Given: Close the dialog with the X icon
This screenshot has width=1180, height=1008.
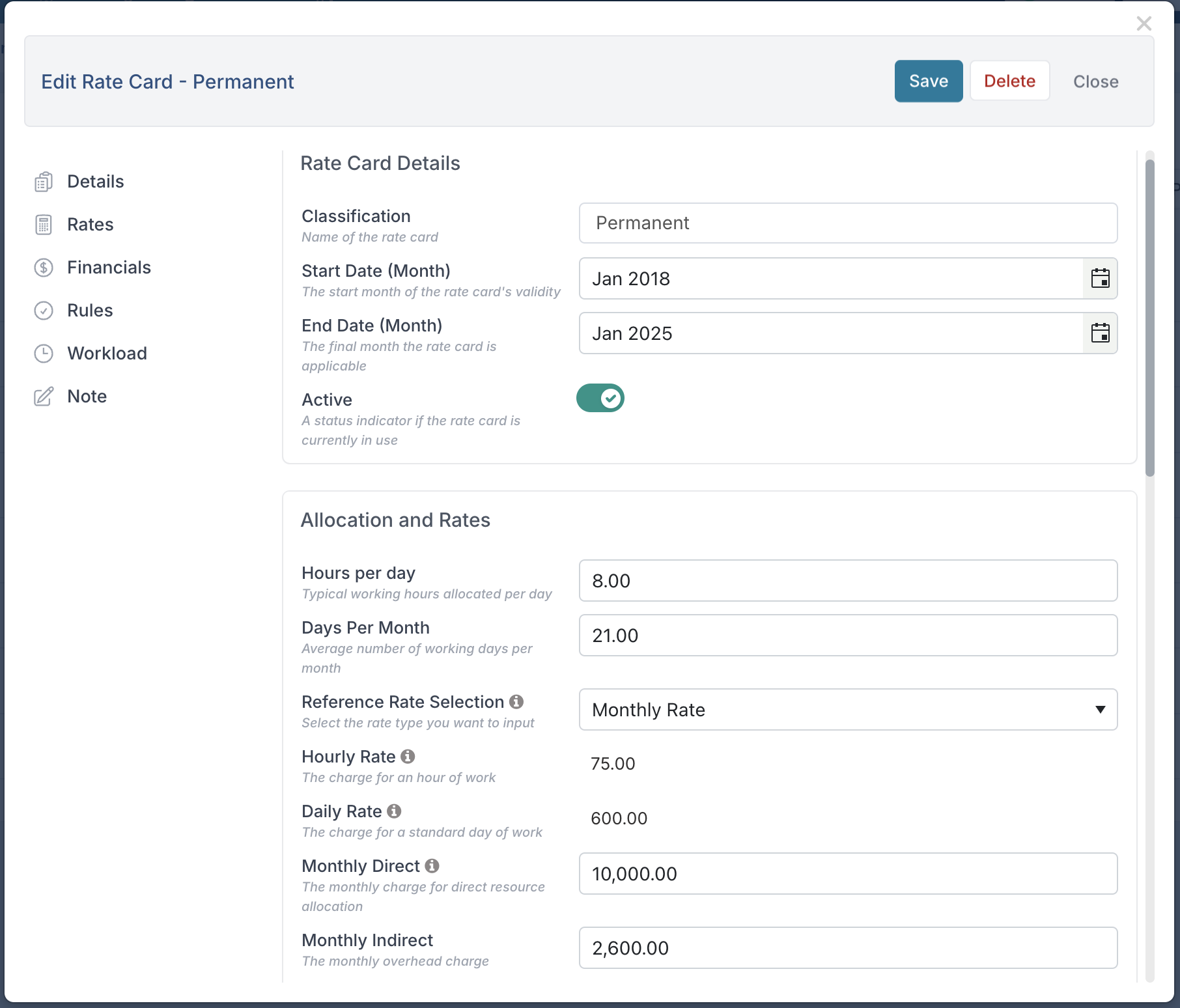Looking at the screenshot, I should (1144, 23).
